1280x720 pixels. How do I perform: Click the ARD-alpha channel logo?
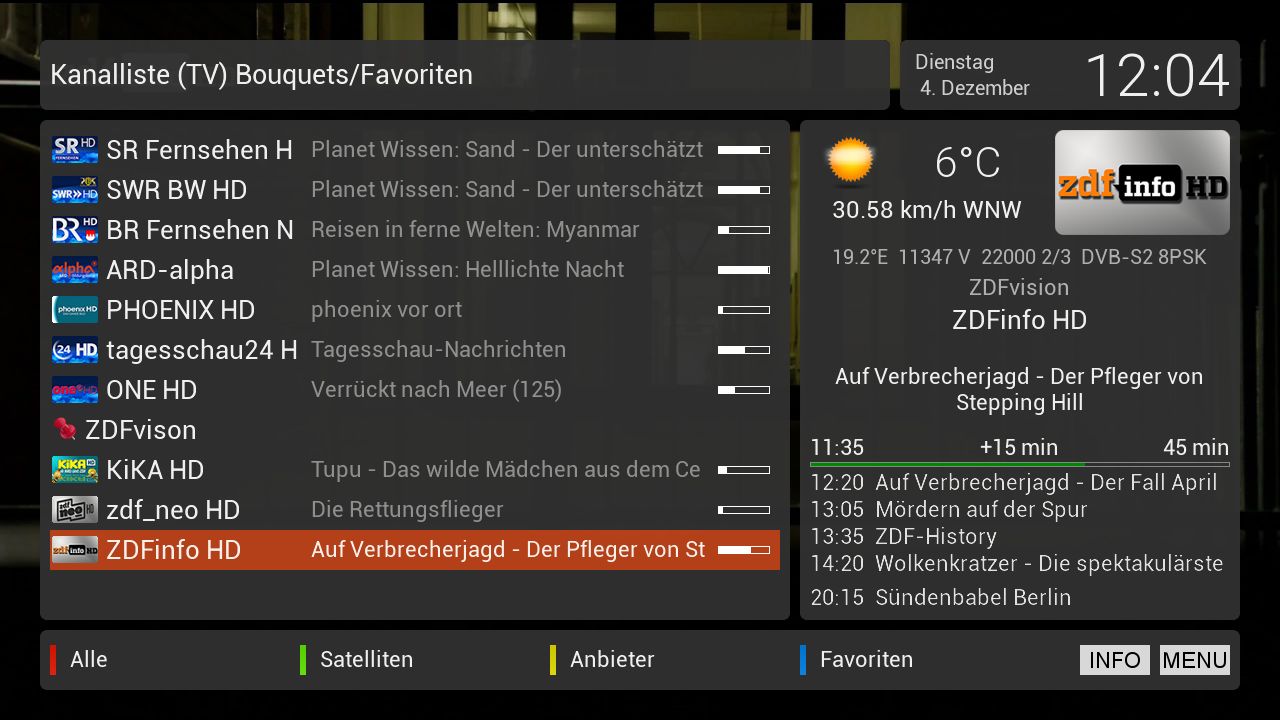75,270
